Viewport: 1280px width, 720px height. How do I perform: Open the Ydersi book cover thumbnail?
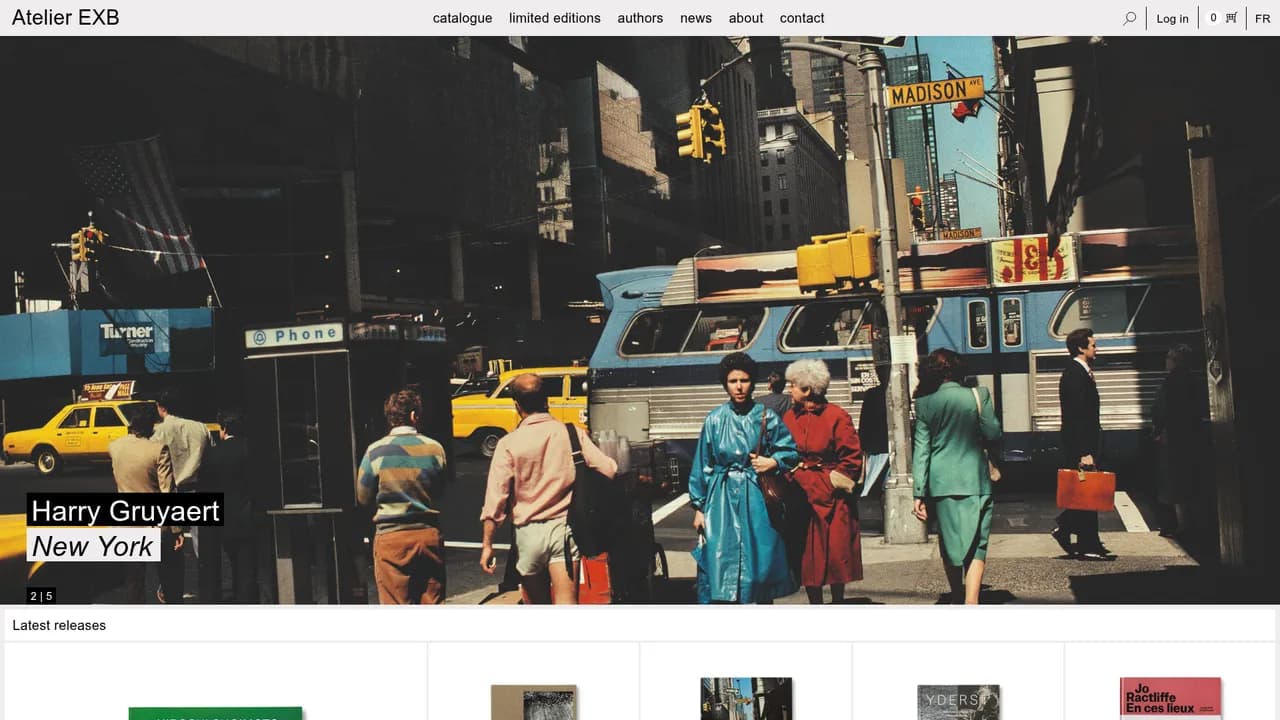959,702
